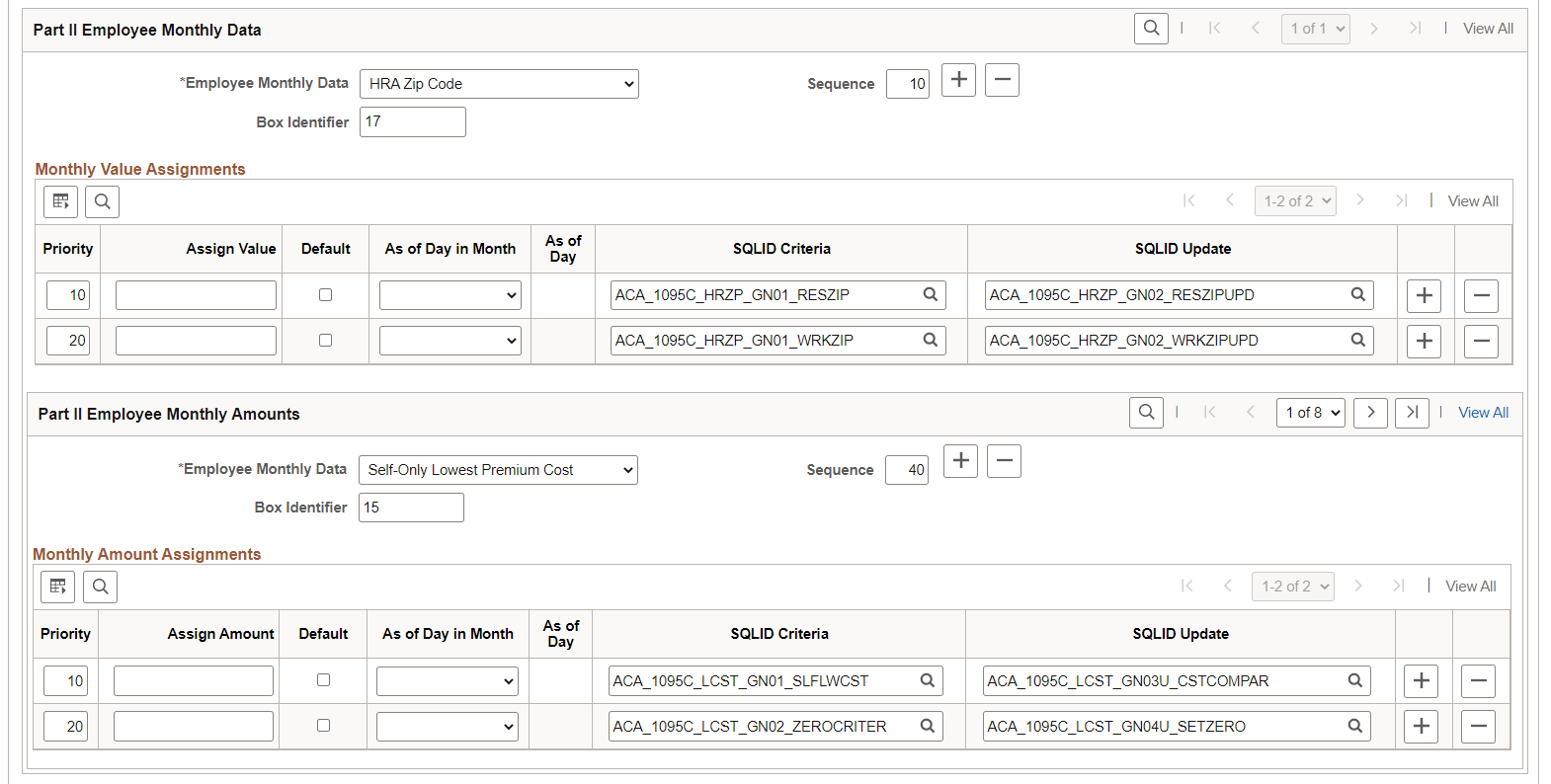Open the HRA Zip Code dropdown
The height and width of the screenshot is (784, 1551).
[x=499, y=84]
